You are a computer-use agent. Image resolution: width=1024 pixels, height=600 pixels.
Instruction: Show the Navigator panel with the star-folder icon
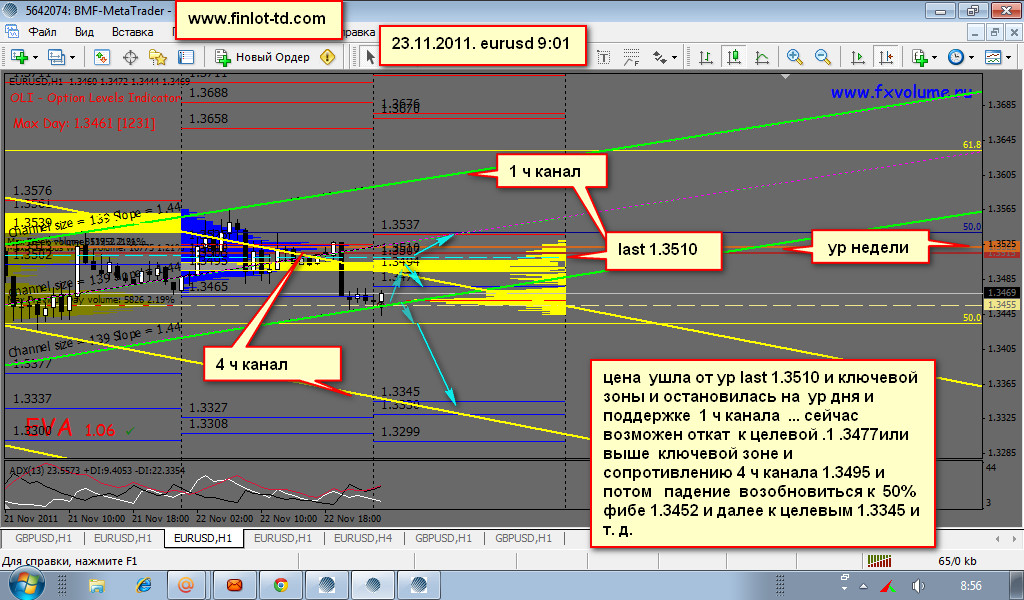(158, 57)
